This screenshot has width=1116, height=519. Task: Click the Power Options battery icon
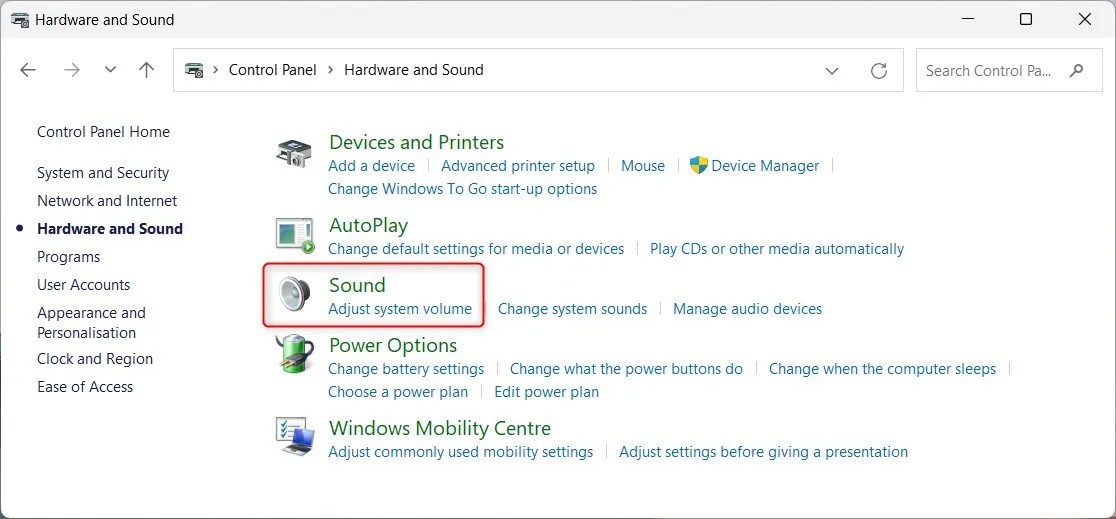(x=295, y=355)
